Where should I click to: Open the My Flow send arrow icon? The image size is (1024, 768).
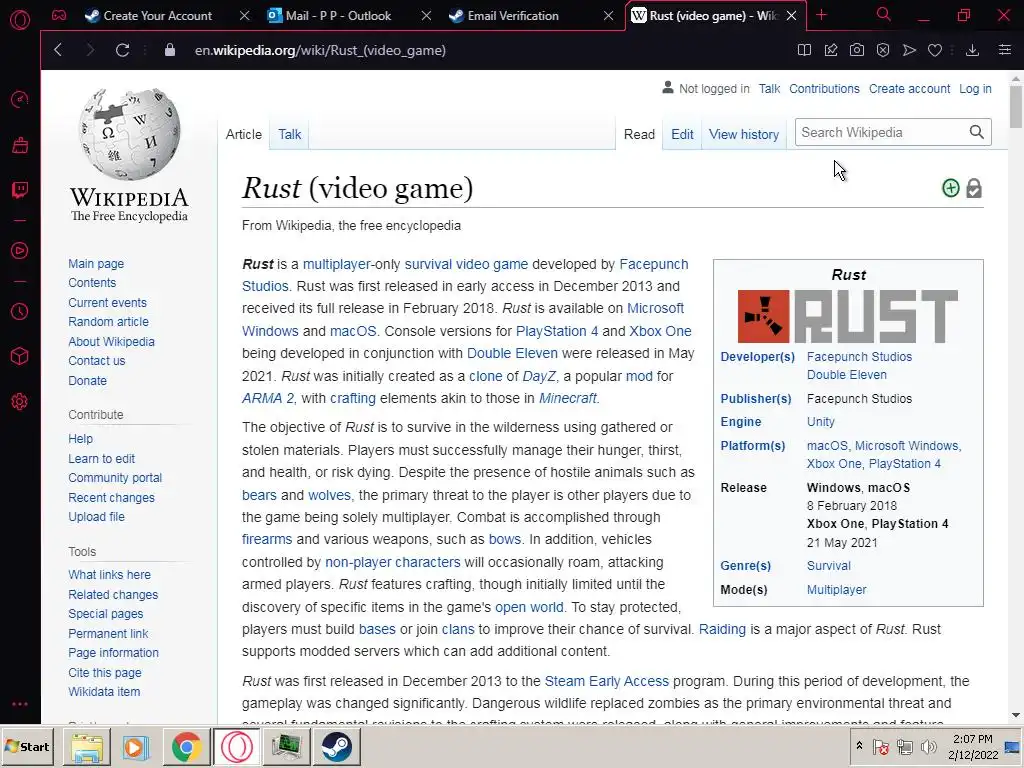point(909,50)
